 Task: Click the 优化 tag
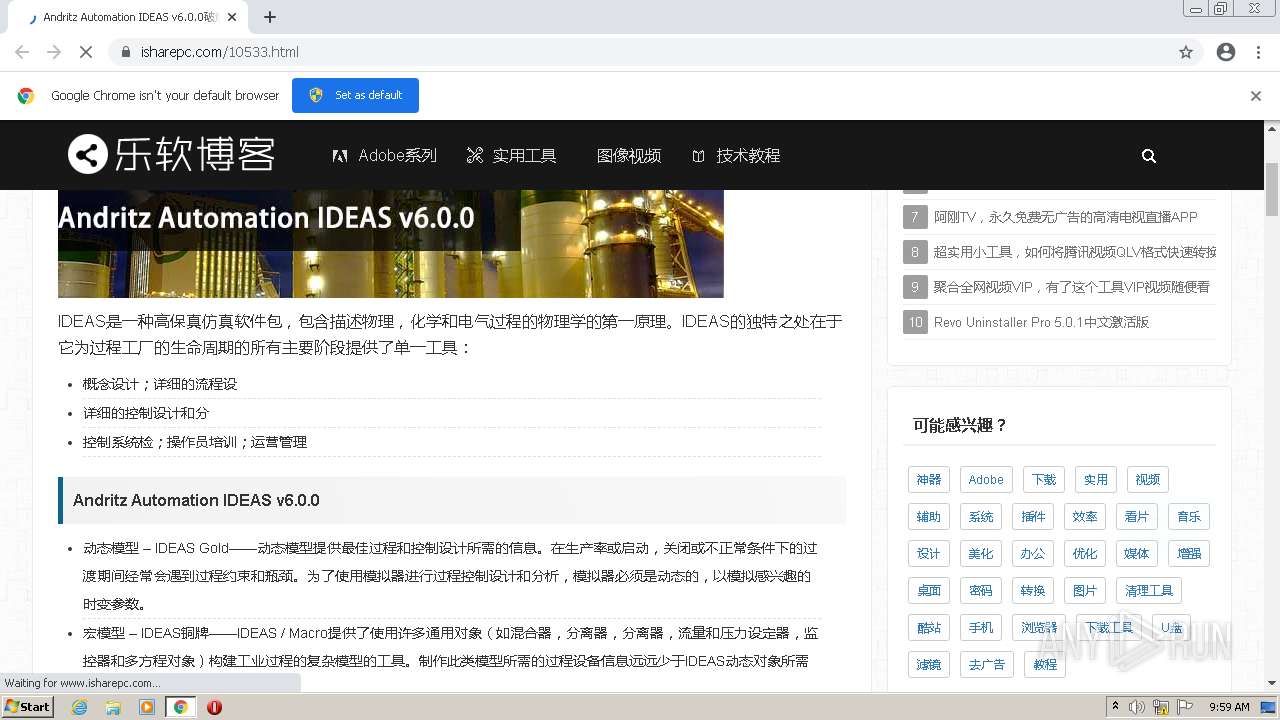pyautogui.click(x=1085, y=554)
